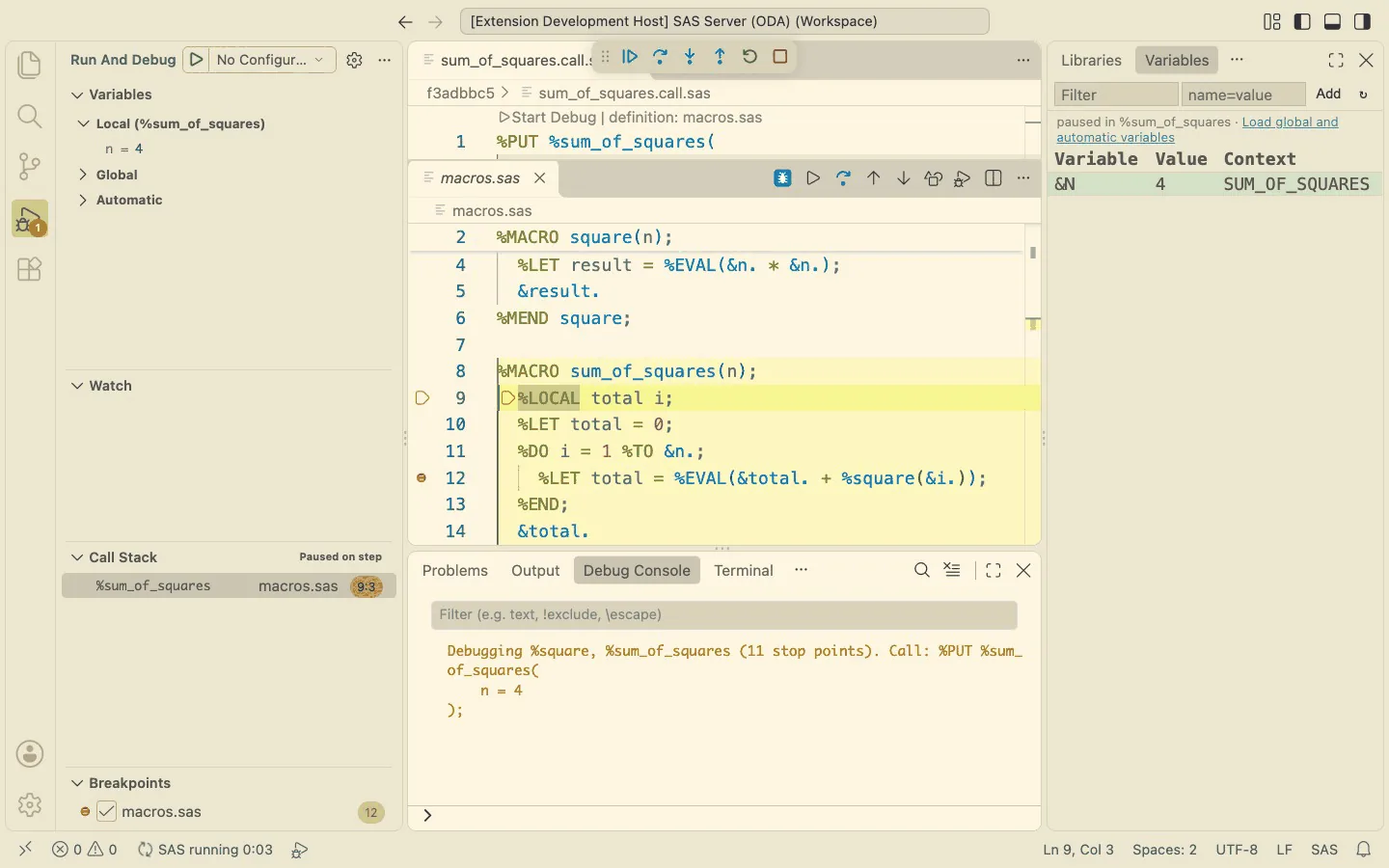Collapse the Call Stack section
This screenshot has height=868, width=1389.
point(77,557)
